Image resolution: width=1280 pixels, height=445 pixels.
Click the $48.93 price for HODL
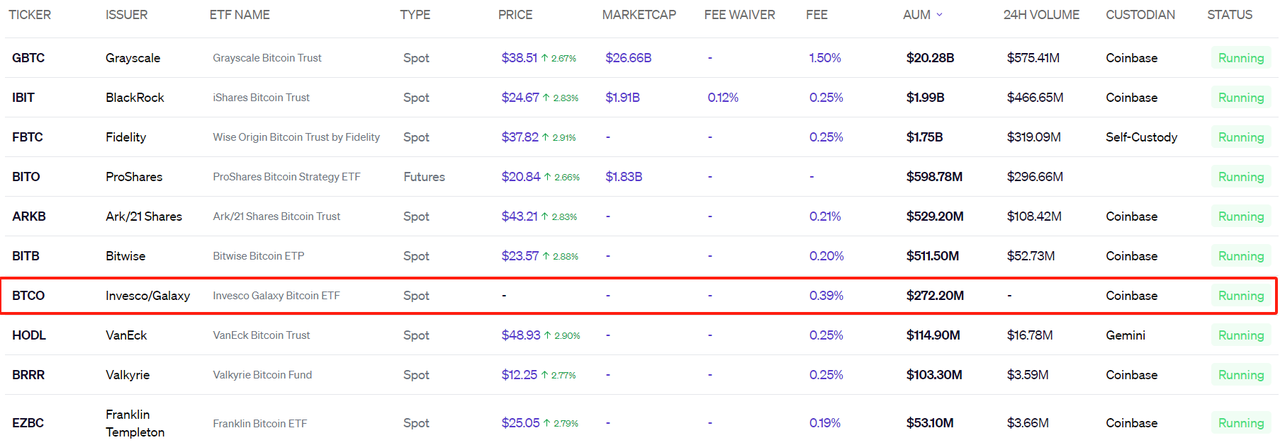tap(520, 335)
